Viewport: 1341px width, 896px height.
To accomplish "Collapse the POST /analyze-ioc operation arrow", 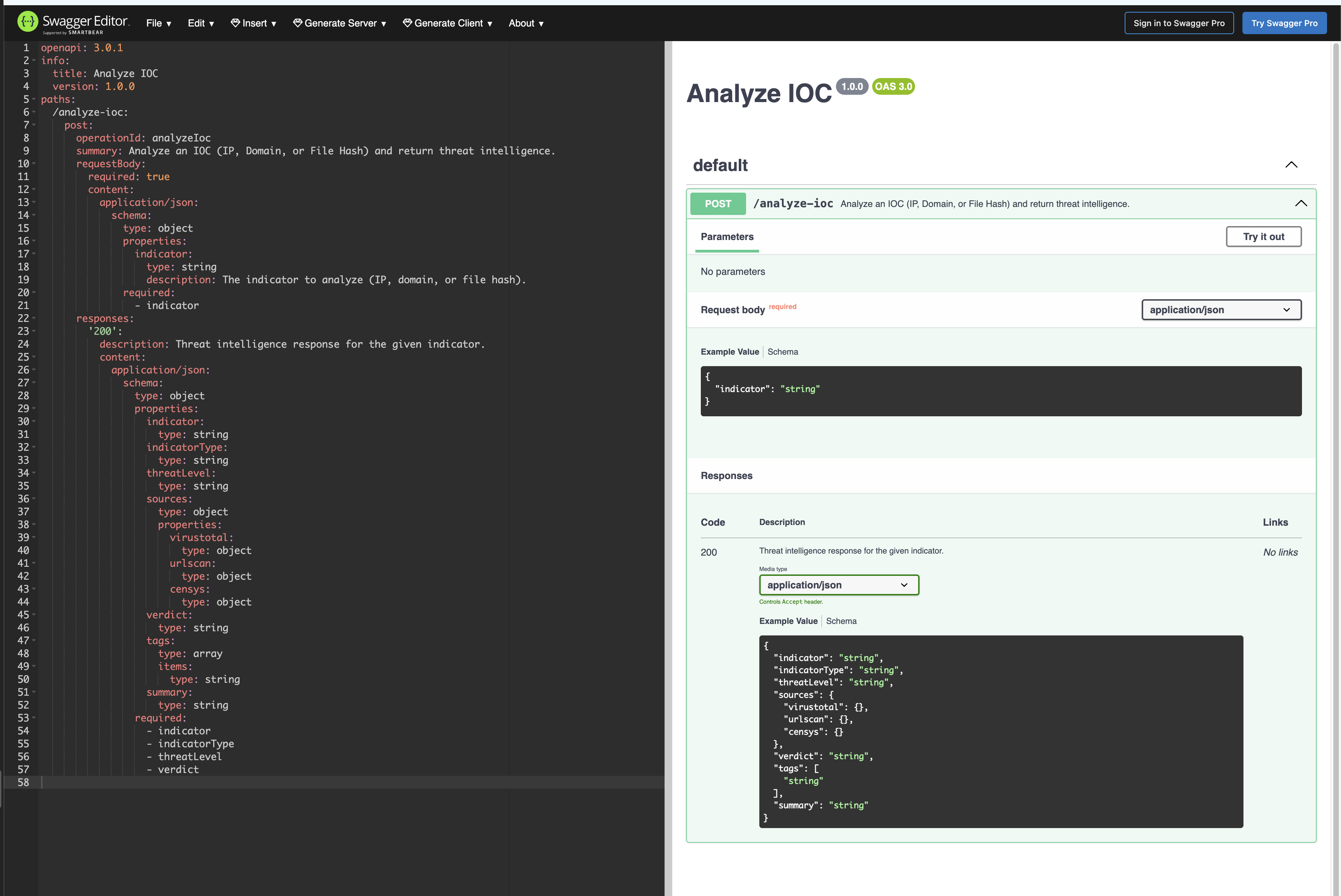I will point(1301,203).
